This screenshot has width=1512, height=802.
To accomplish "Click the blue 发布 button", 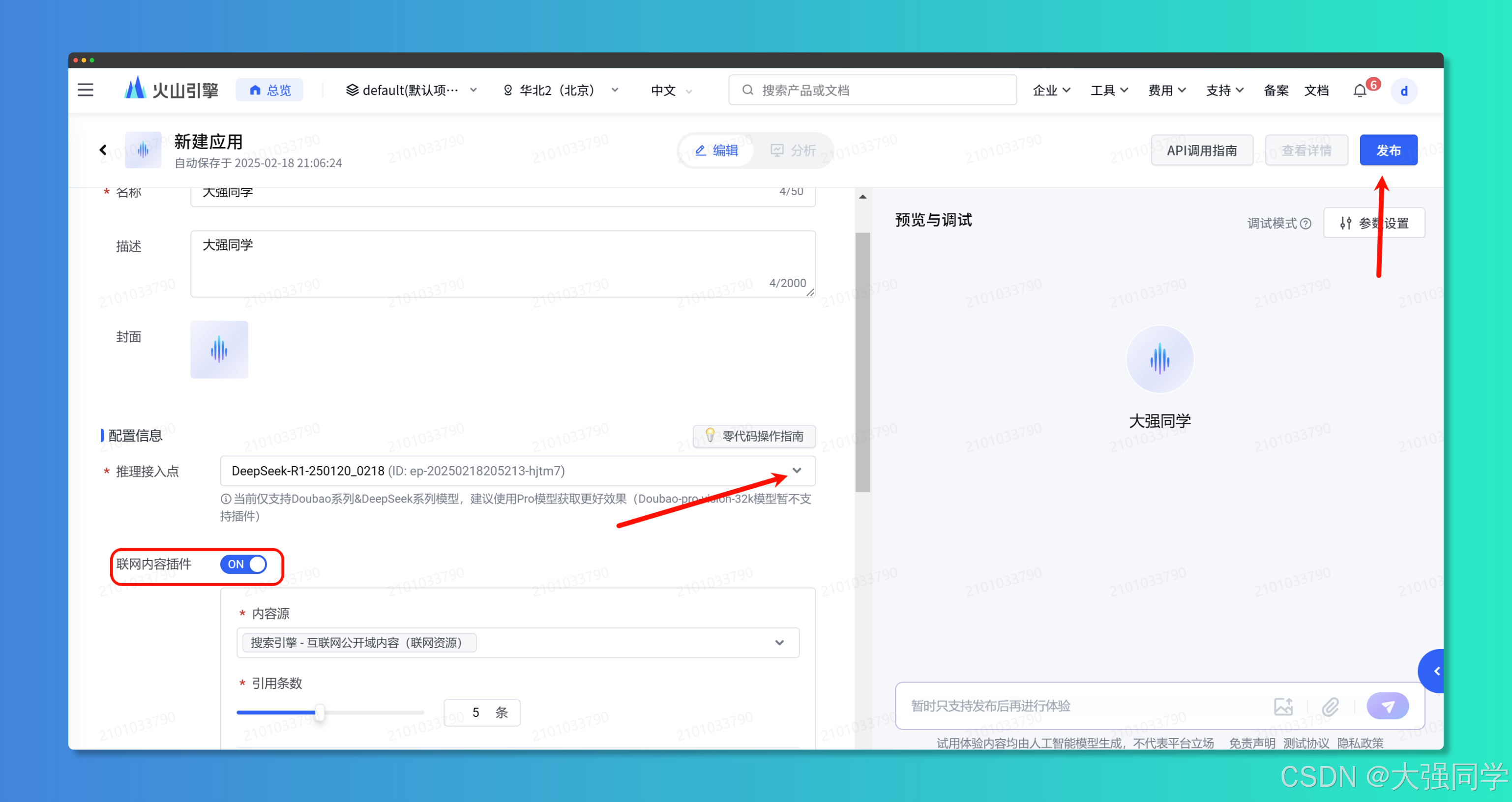I will (1388, 150).
